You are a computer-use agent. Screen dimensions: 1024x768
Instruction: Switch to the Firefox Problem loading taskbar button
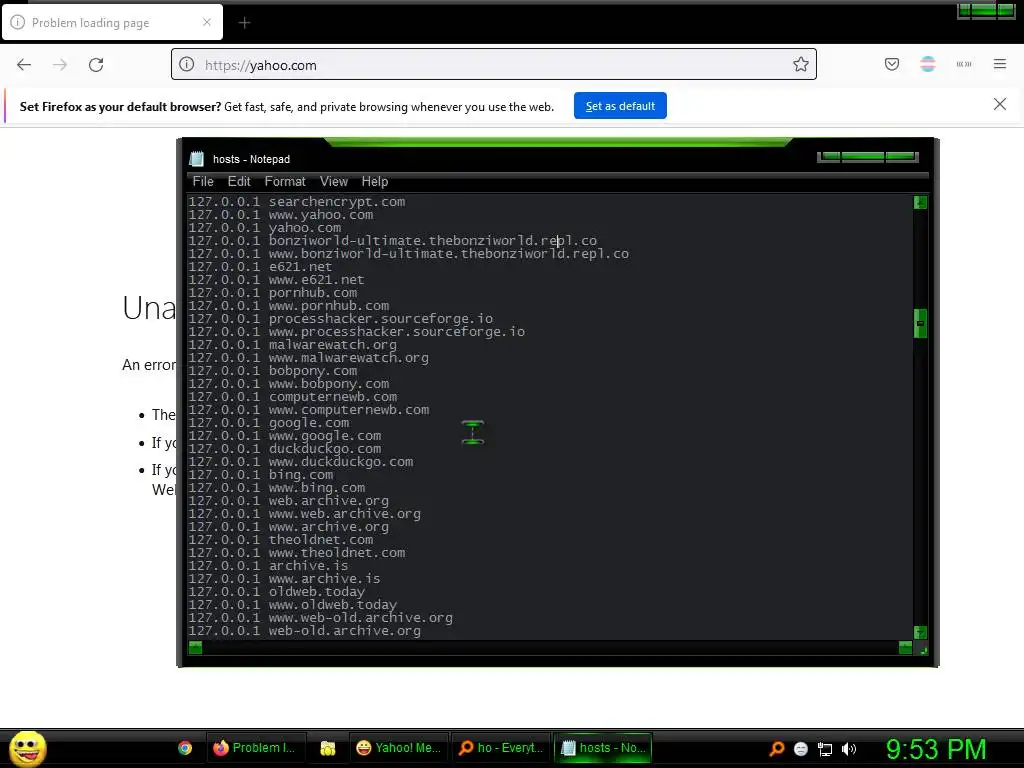255,748
